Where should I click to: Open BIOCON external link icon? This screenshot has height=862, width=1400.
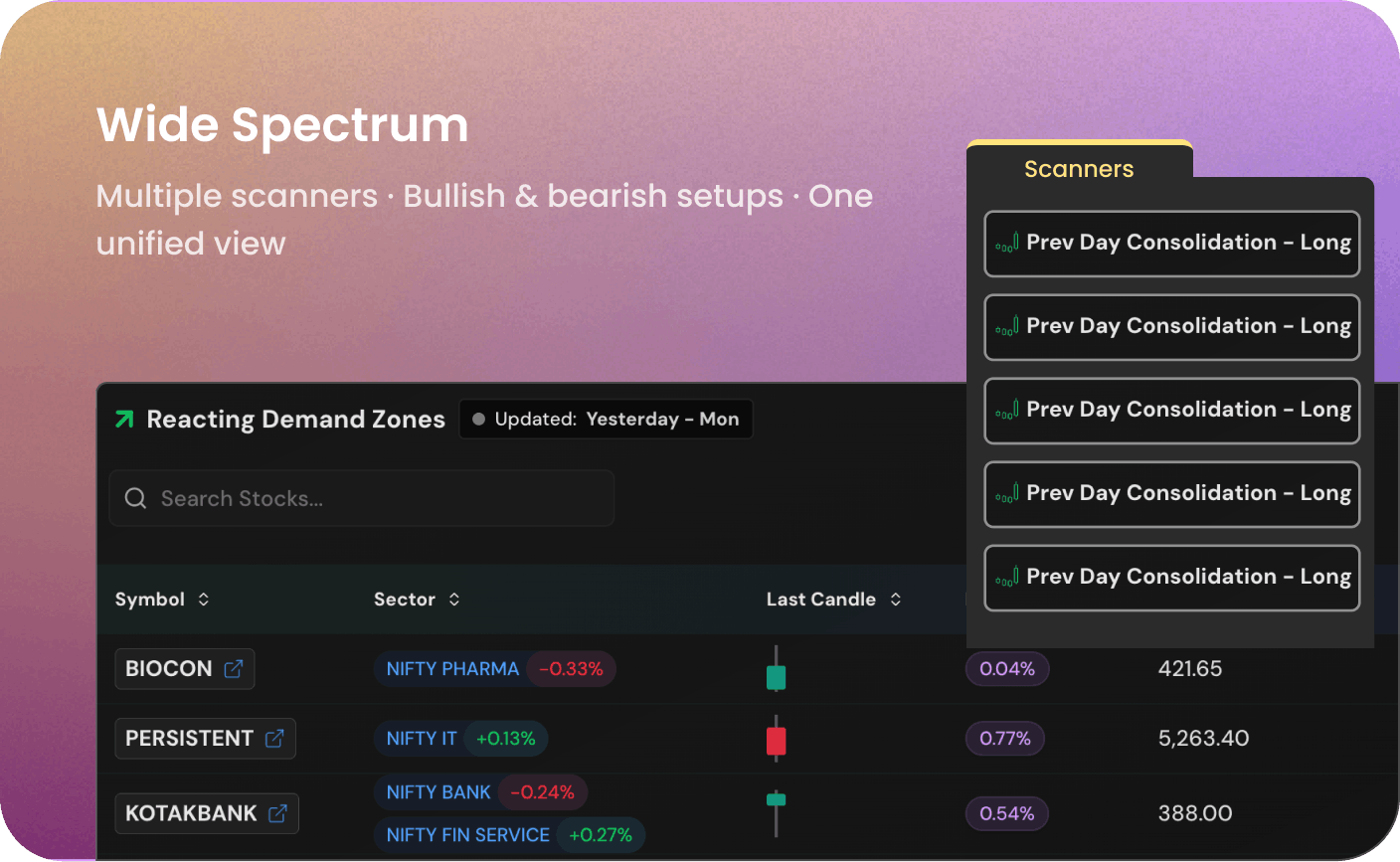pyautogui.click(x=234, y=669)
